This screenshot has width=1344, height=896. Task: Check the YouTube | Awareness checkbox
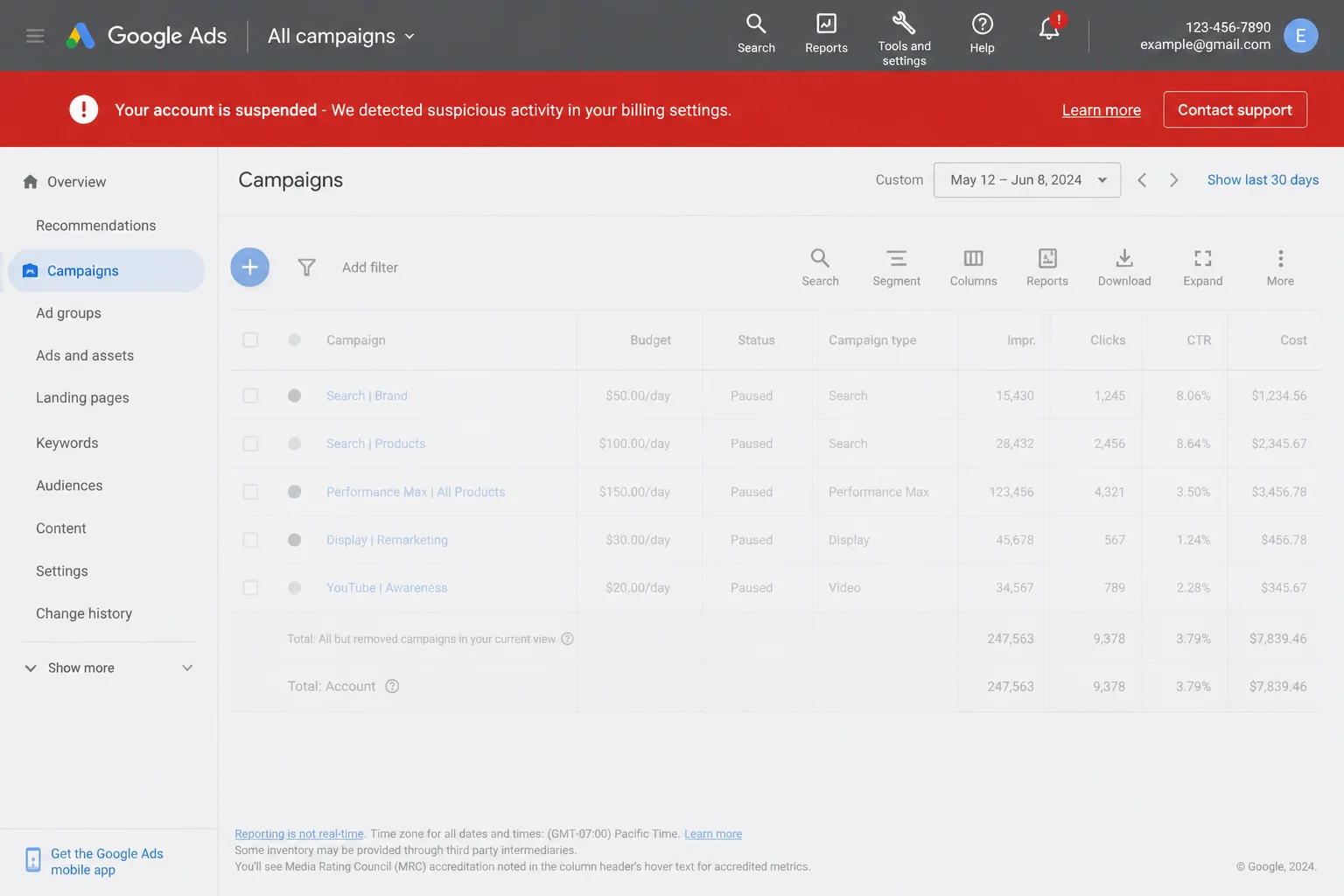(250, 588)
